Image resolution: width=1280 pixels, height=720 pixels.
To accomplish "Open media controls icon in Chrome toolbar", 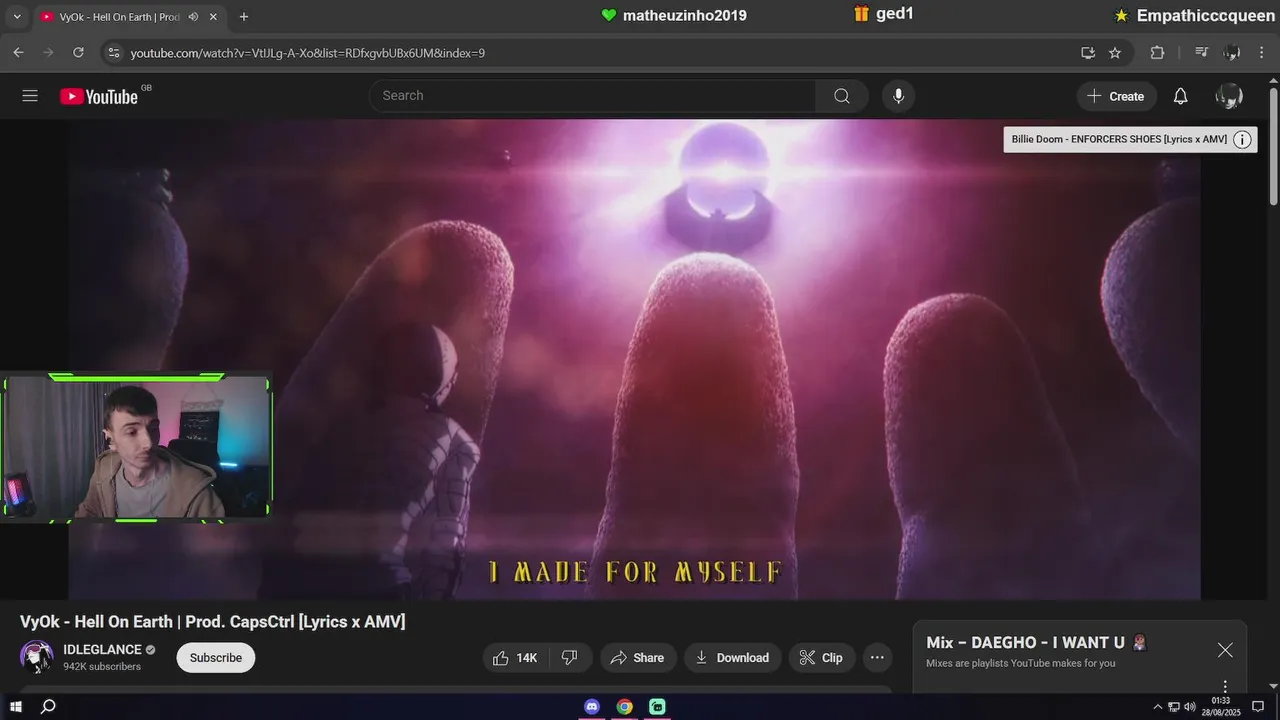I will [x=1202, y=52].
